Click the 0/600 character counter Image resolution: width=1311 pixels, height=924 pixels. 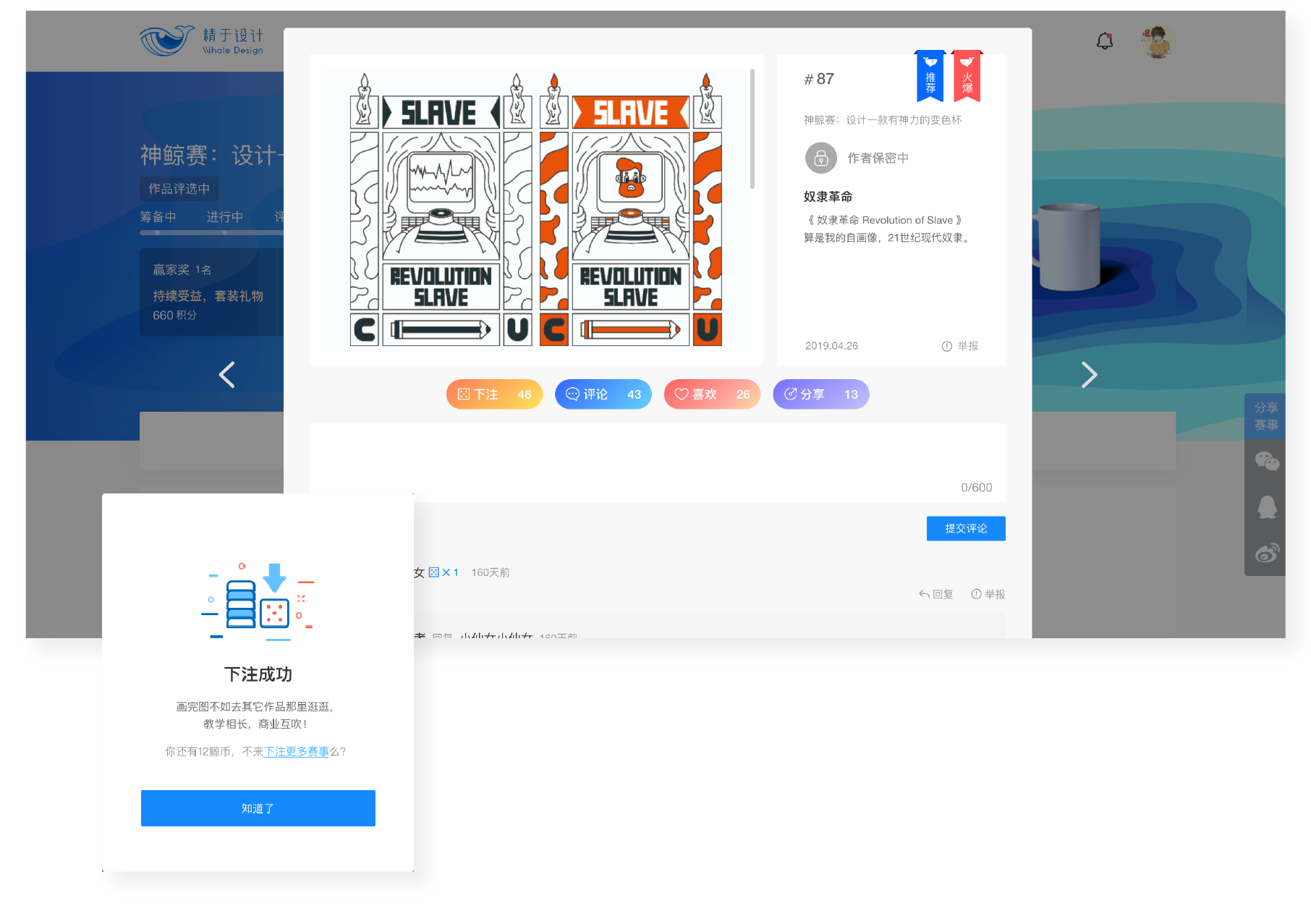coord(977,488)
